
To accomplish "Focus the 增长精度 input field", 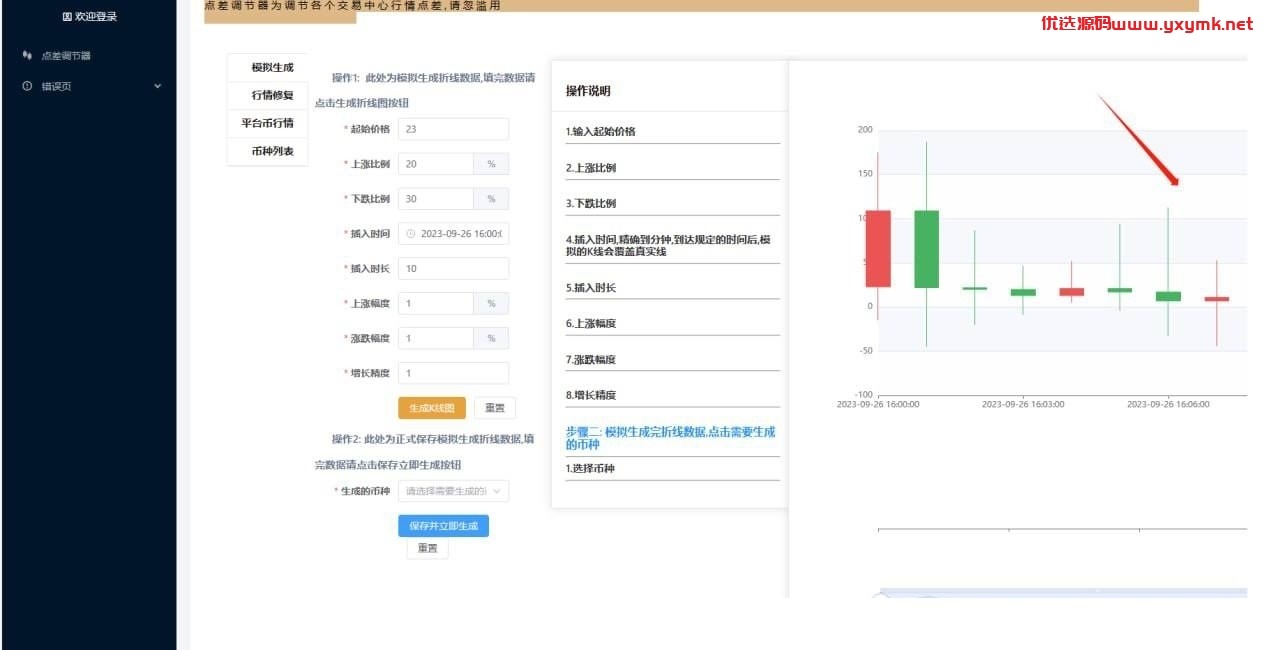I will [453, 373].
